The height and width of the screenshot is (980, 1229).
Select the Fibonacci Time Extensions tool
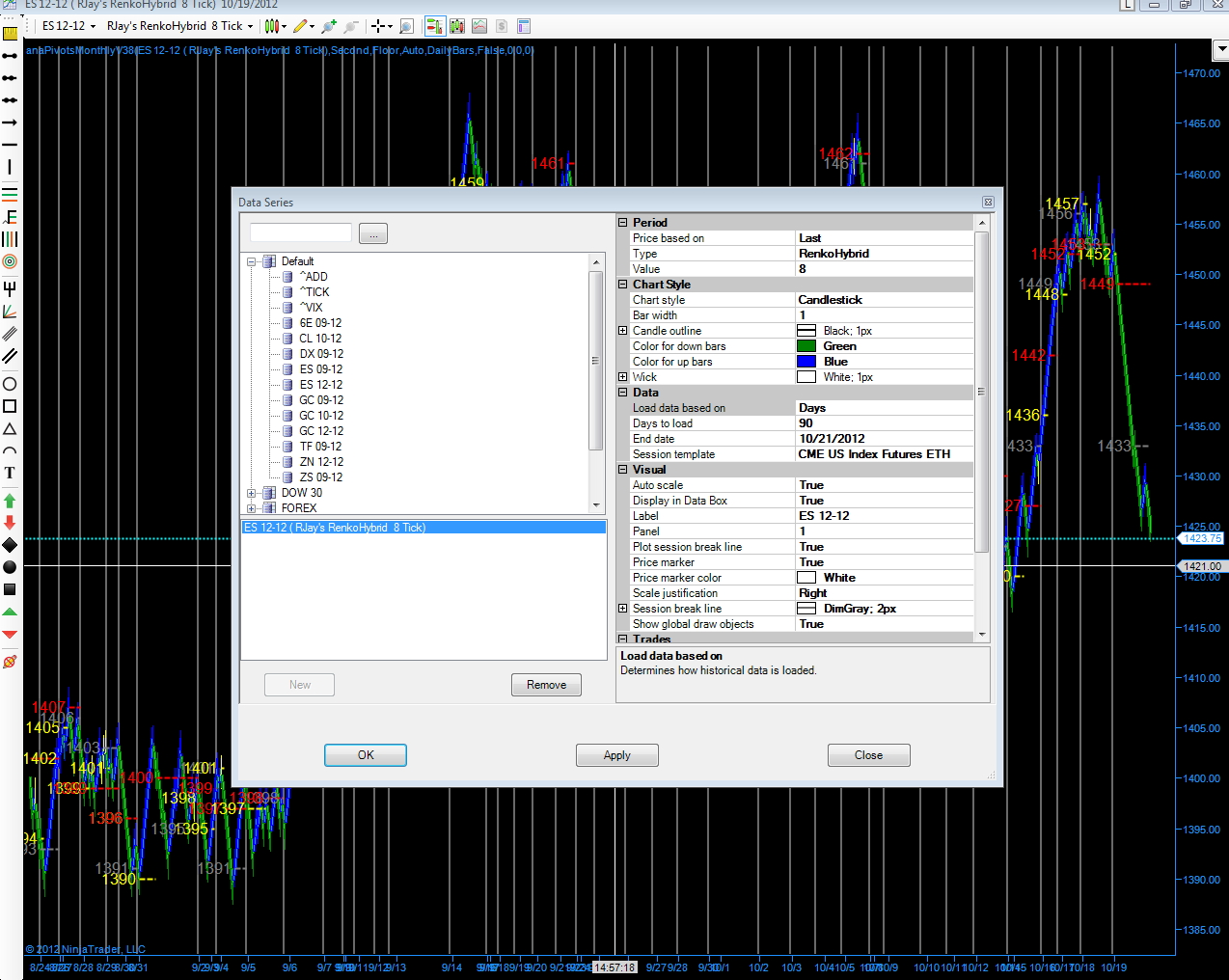point(10,239)
